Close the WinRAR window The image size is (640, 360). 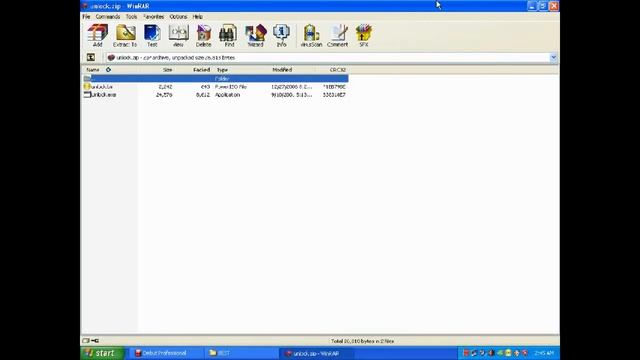point(553,6)
